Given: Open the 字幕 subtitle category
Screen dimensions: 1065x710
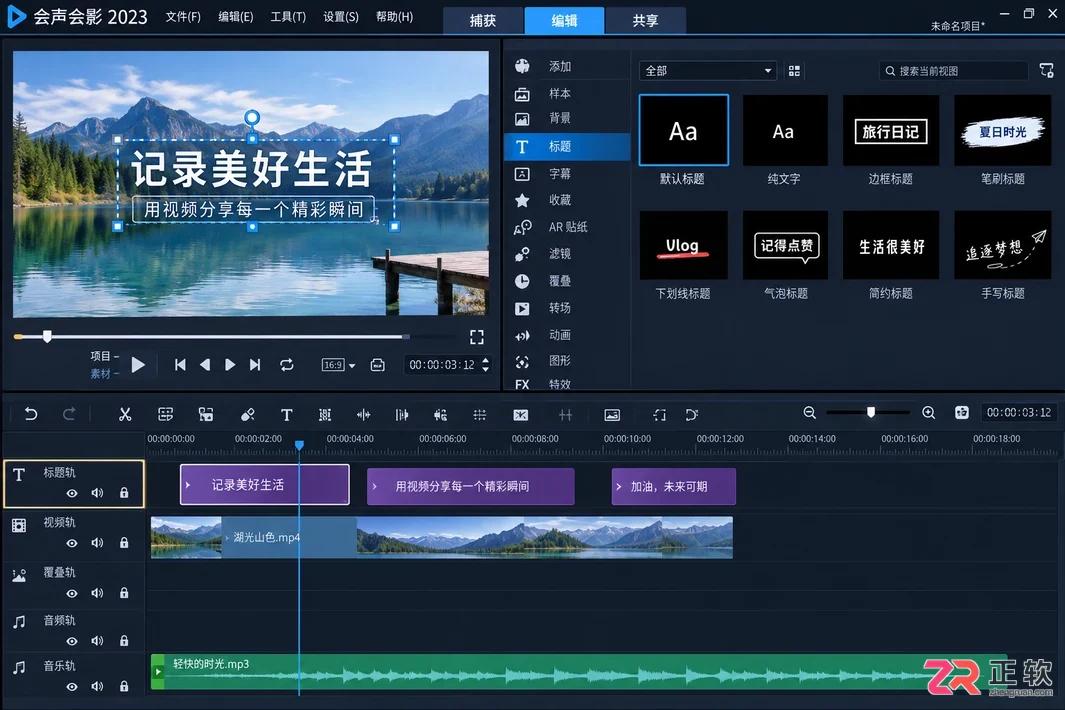Looking at the screenshot, I should click(x=560, y=173).
